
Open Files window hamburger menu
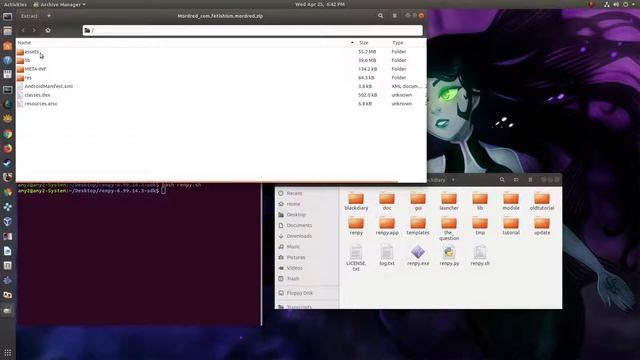point(530,180)
